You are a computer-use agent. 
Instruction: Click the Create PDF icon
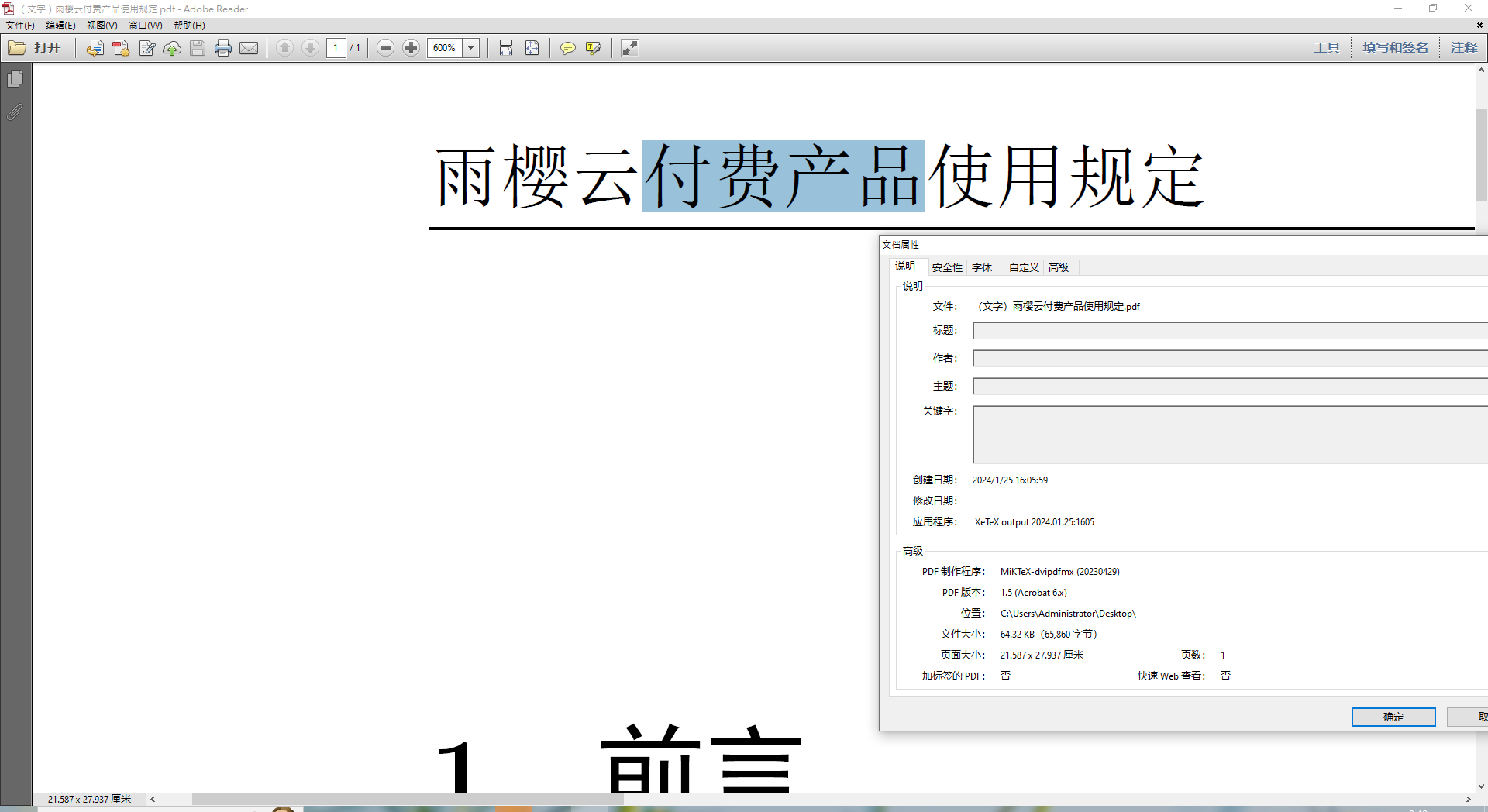[x=120, y=48]
